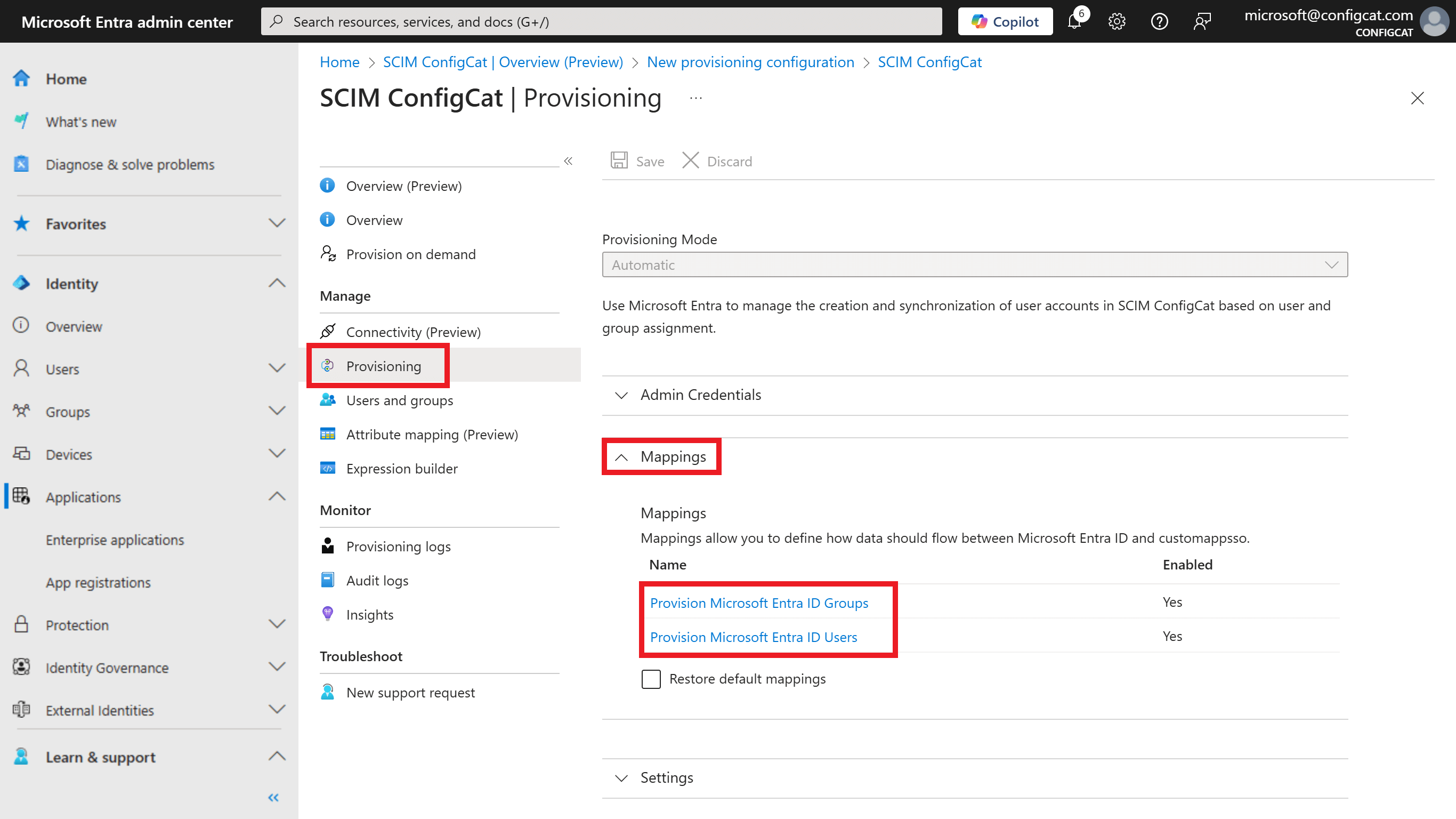The height and width of the screenshot is (819, 1456).
Task: Select Provision on demand
Action: 411,254
